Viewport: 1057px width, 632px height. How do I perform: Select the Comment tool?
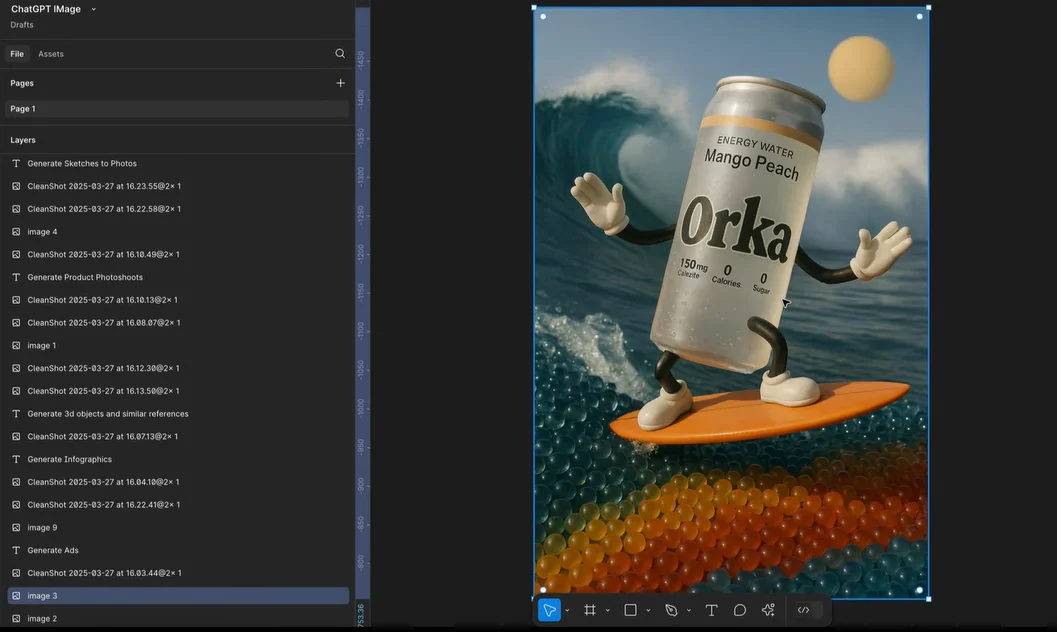coord(739,610)
